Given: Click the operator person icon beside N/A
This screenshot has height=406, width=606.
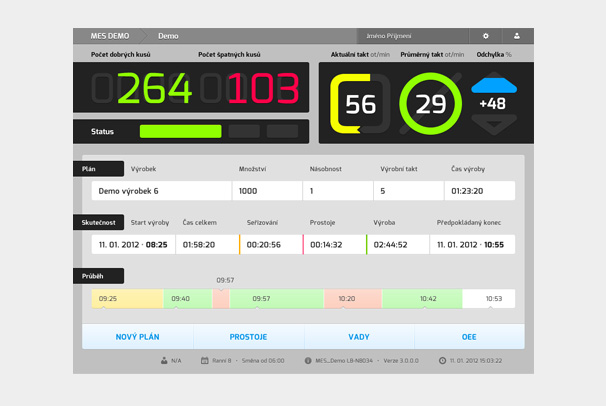Looking at the screenshot, I should 163,360.
